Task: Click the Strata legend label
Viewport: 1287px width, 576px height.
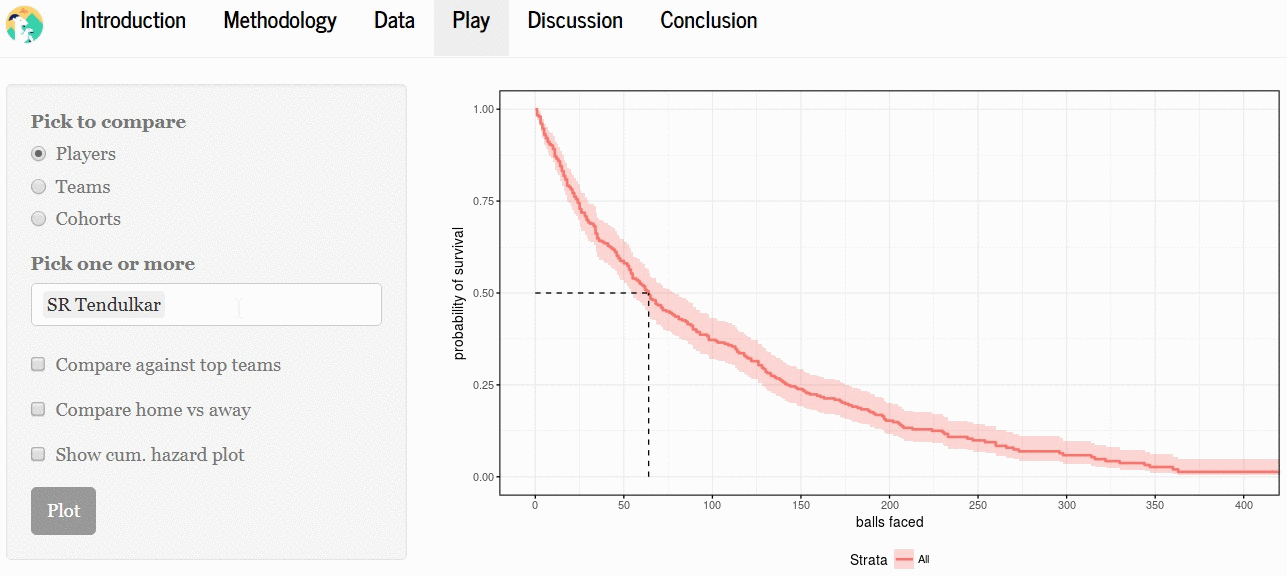Action: pyautogui.click(x=868, y=560)
